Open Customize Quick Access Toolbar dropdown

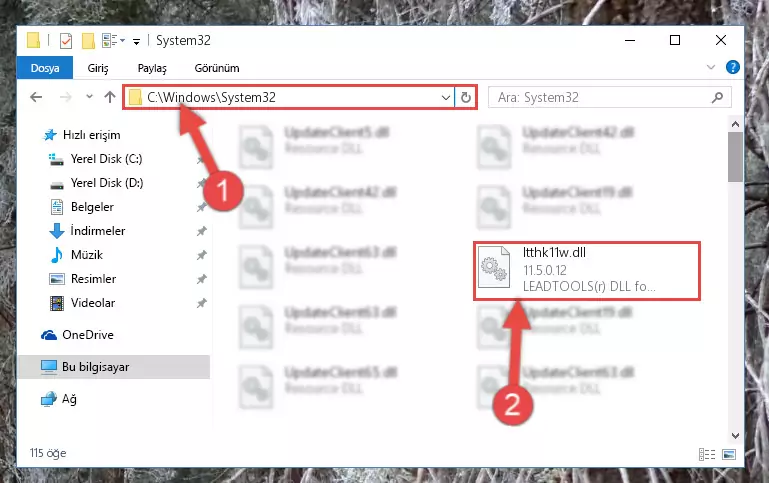click(x=136, y=42)
